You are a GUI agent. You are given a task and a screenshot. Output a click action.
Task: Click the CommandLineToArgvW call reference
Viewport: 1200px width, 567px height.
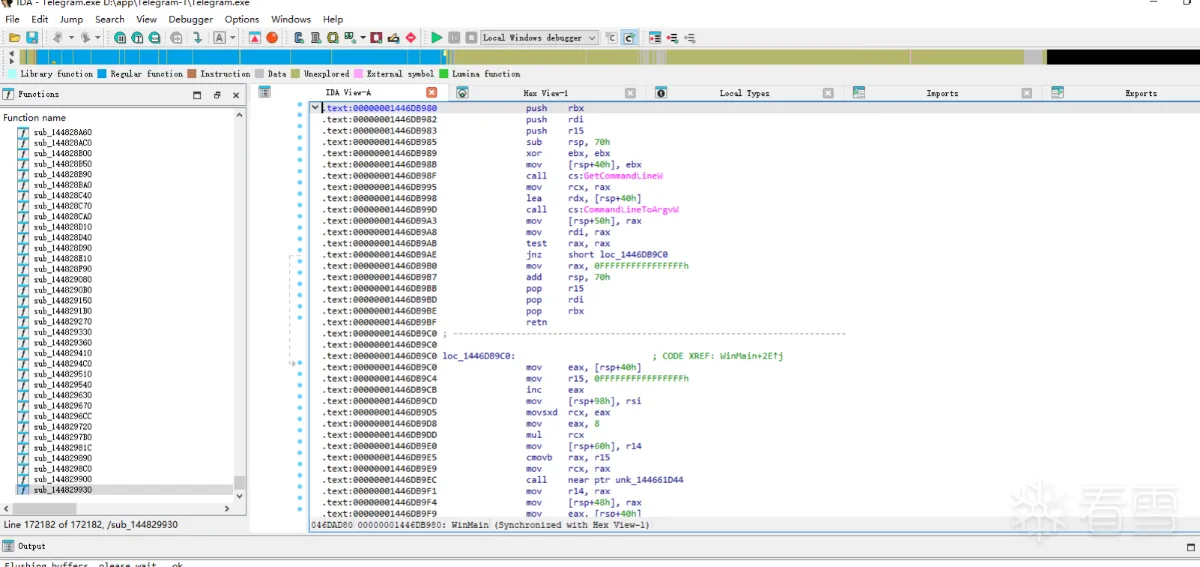630,210
